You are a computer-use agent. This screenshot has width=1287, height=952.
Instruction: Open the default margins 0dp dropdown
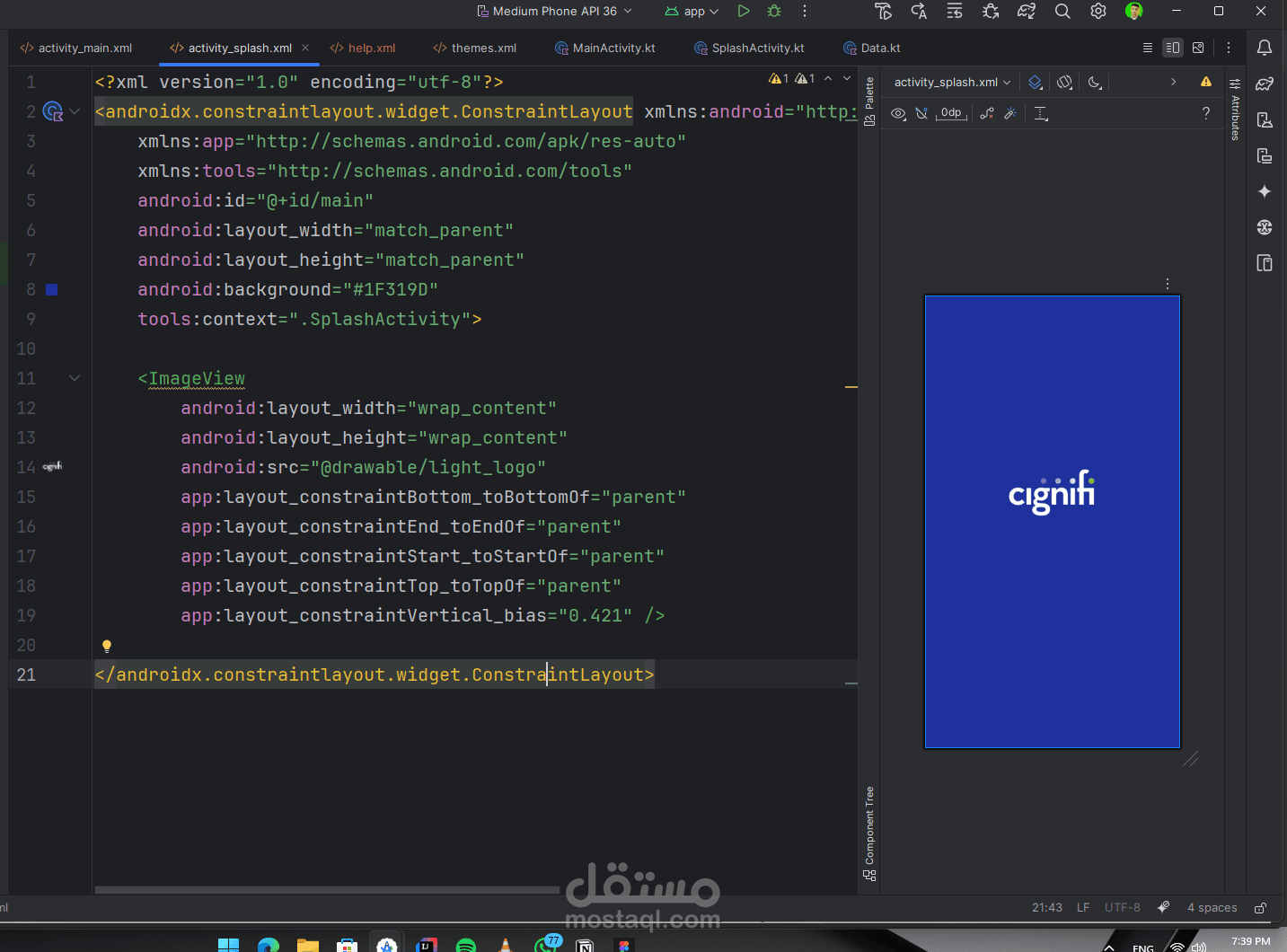point(952,113)
